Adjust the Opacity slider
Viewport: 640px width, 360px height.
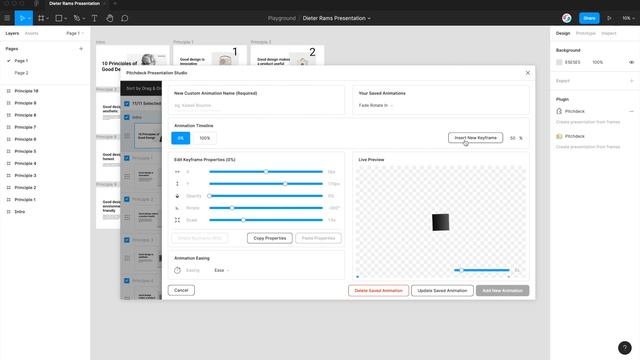coord(266,196)
